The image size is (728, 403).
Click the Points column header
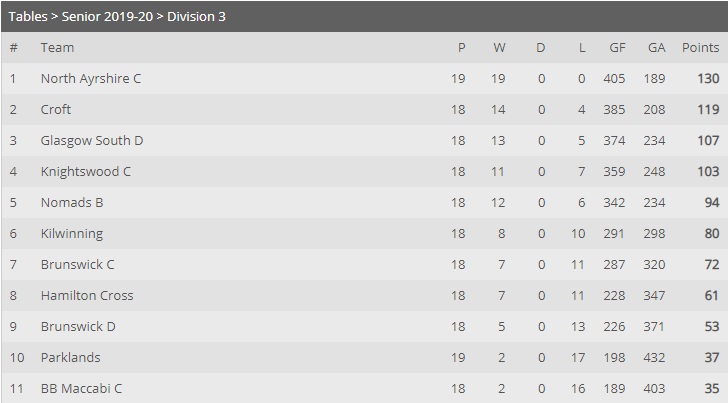coord(700,47)
